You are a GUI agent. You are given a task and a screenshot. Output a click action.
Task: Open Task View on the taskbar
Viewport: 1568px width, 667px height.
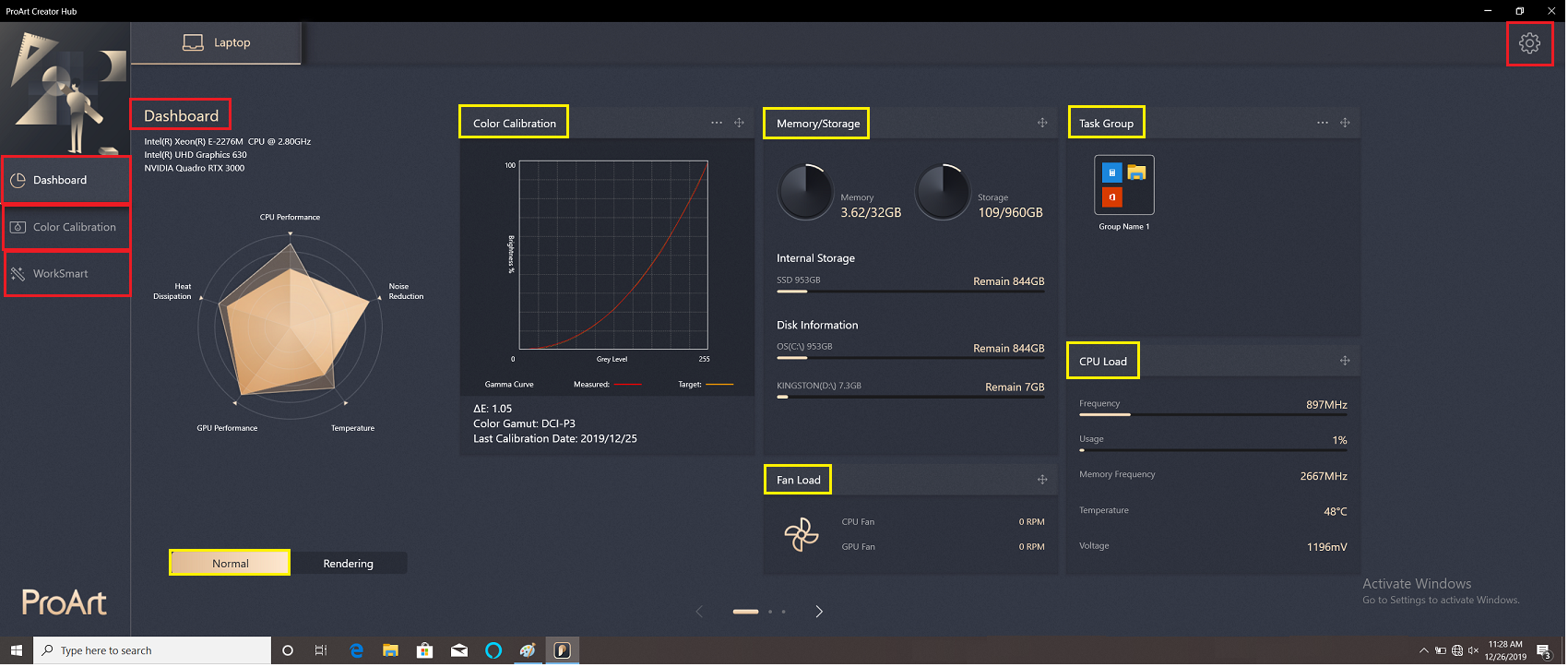tap(321, 650)
